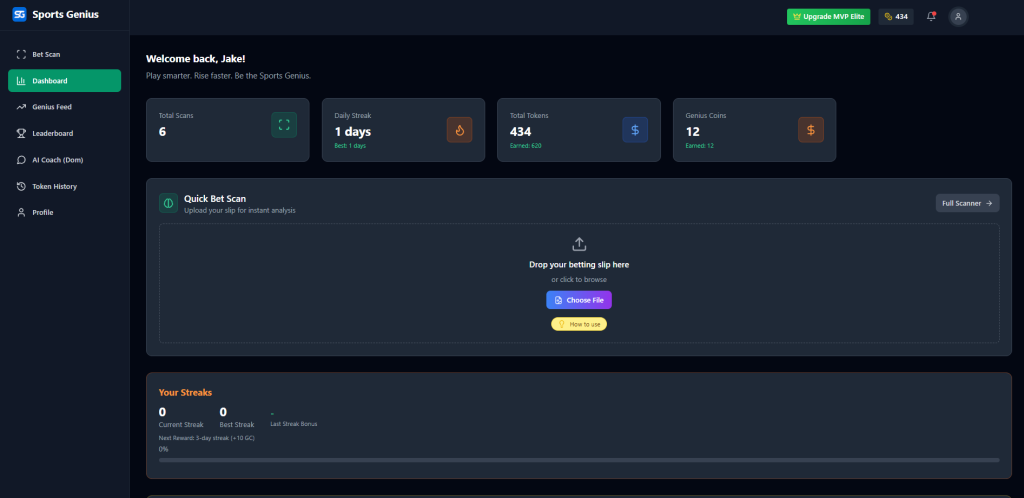Click the Quick Bet Scan green icon
This screenshot has height=498, width=1024.
[168, 203]
